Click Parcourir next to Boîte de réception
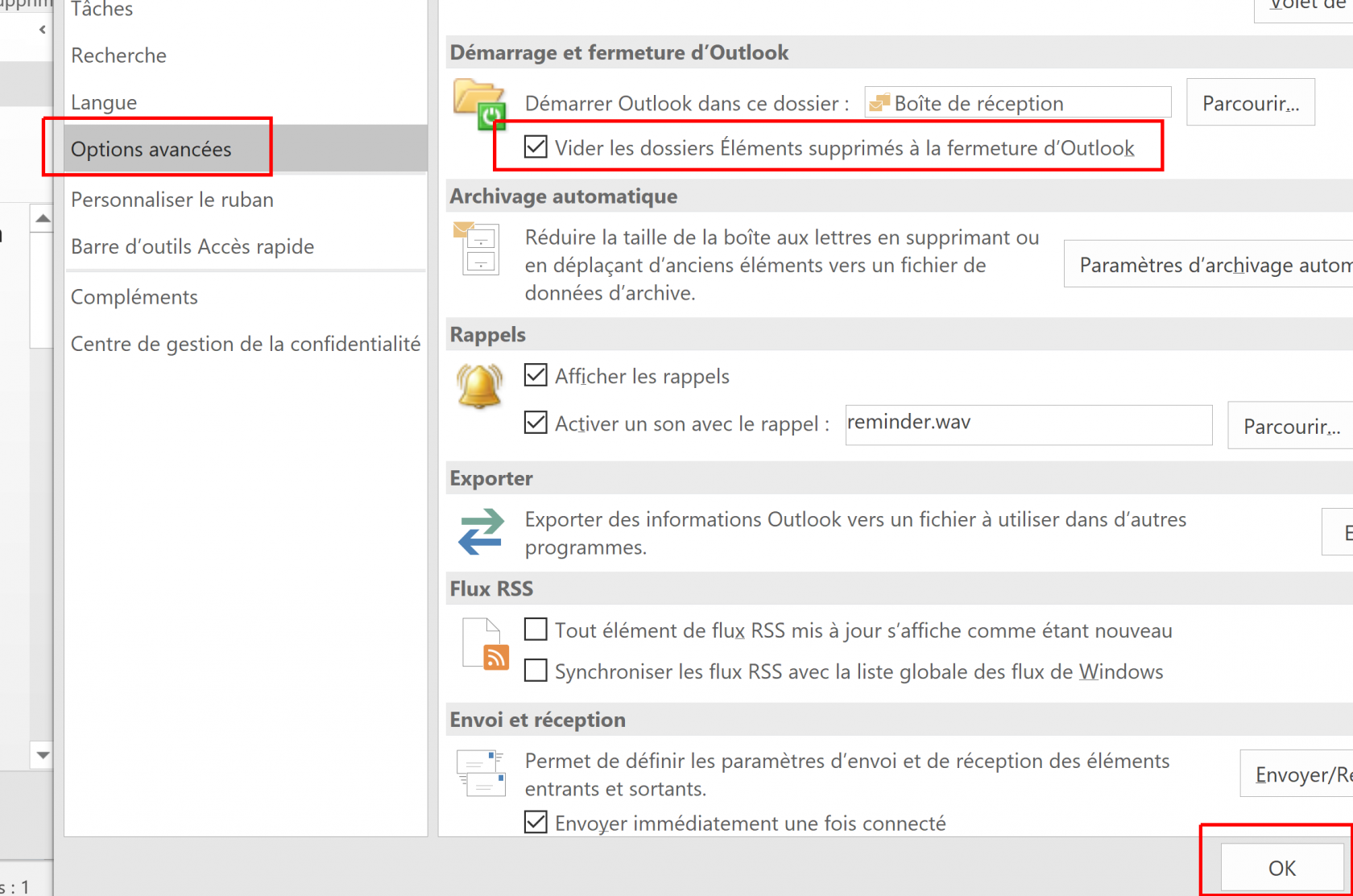This screenshot has width=1353, height=896. [x=1250, y=103]
